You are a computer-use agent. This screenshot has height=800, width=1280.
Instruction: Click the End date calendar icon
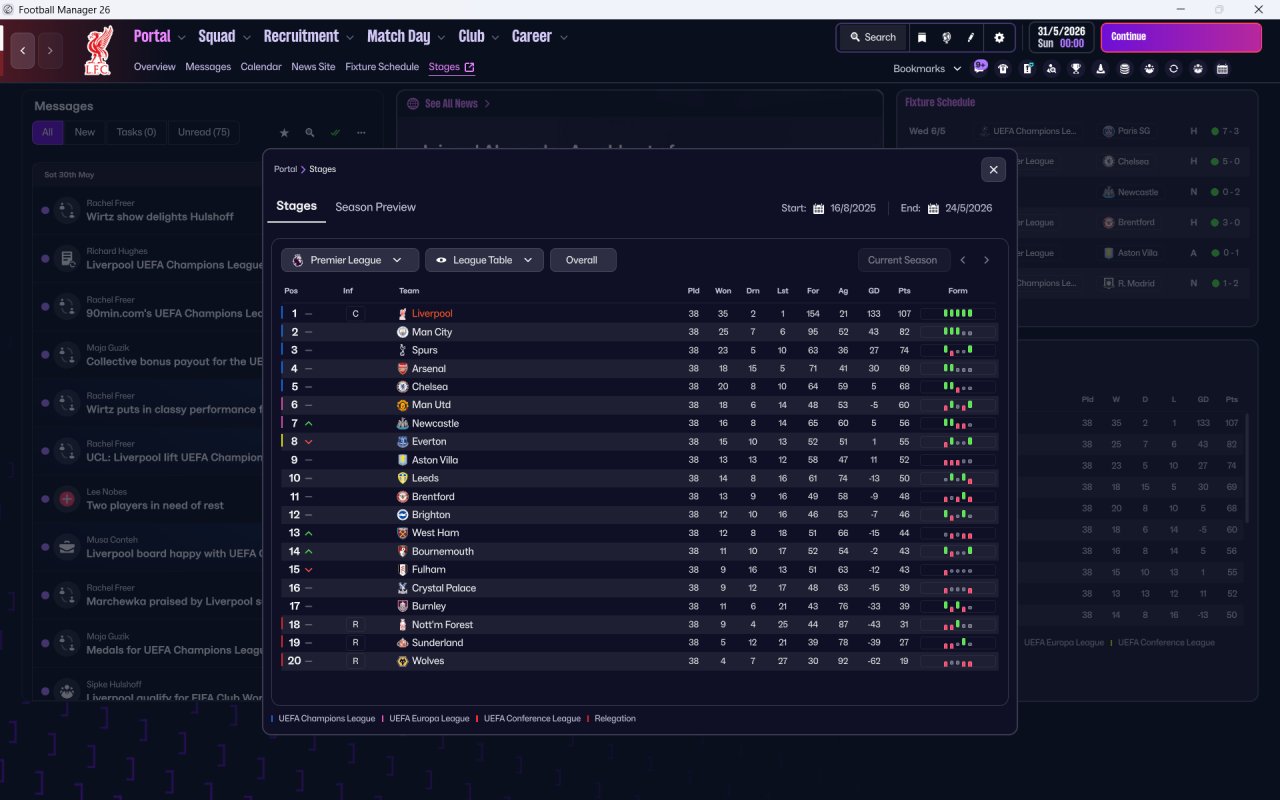(933, 209)
